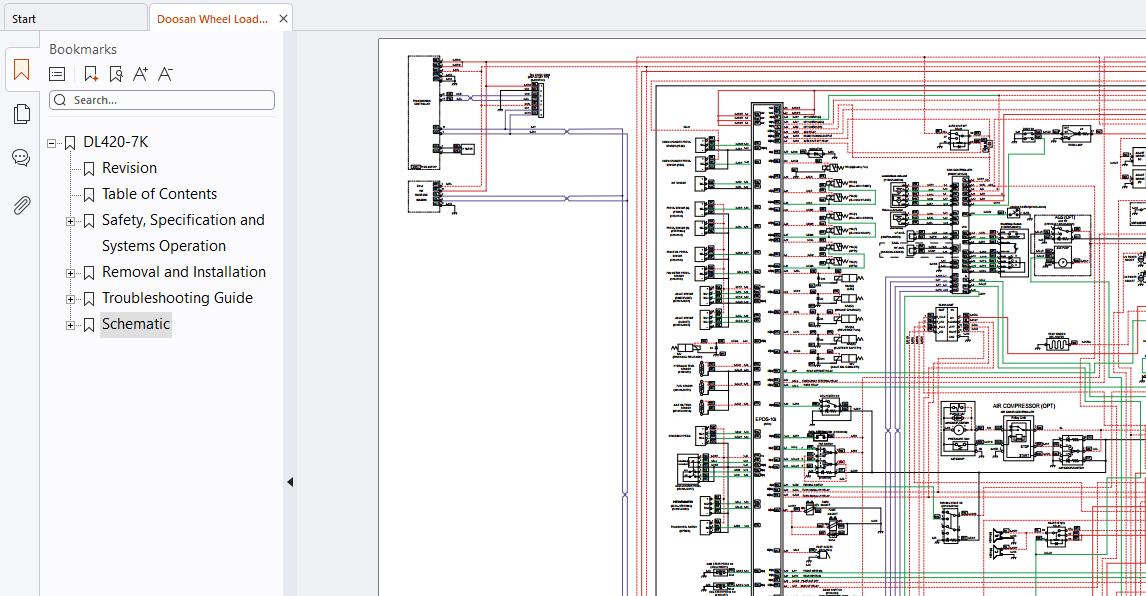Open the Table of Contents bookmark

[159, 194]
